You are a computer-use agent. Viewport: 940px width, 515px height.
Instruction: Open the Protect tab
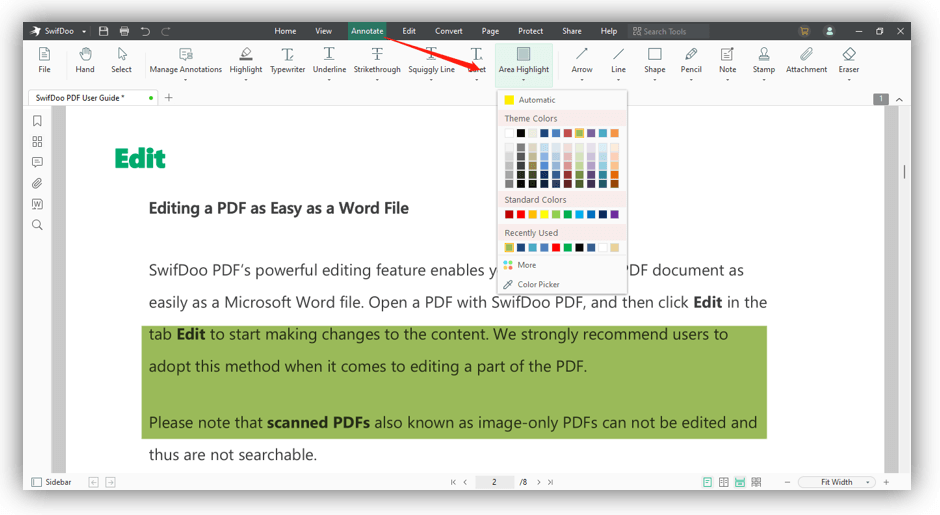tap(531, 31)
